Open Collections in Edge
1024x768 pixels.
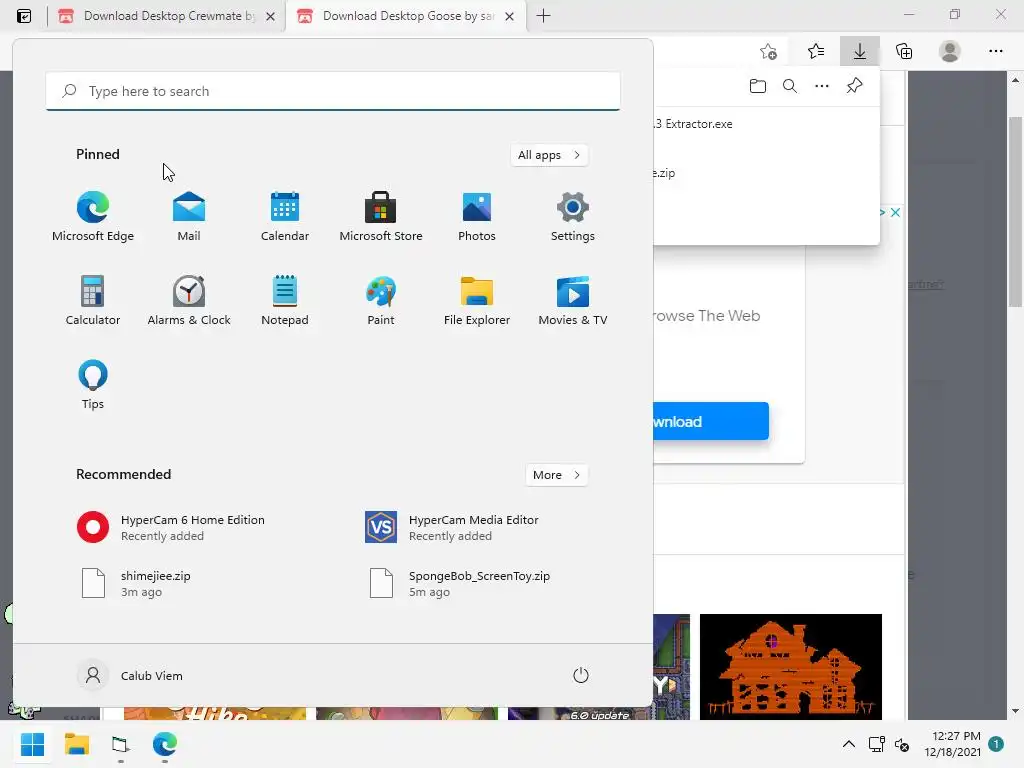click(x=904, y=52)
